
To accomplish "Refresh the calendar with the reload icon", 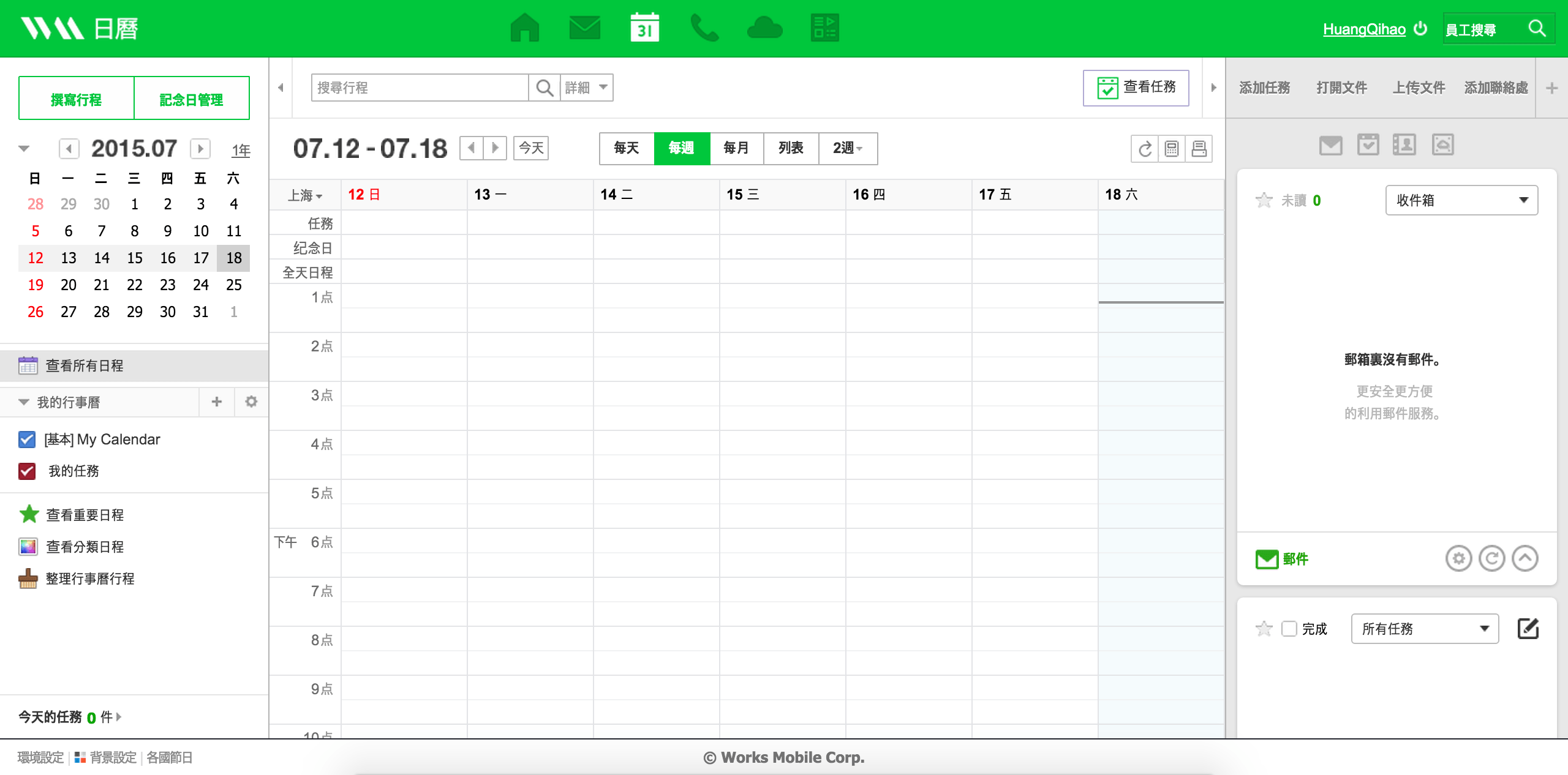I will coord(1145,149).
